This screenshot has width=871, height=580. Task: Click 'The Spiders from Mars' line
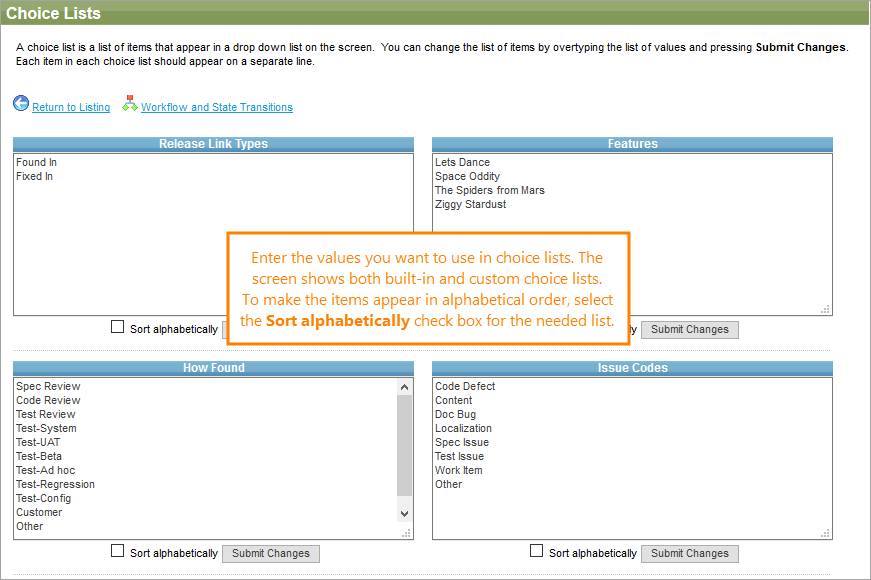coord(490,190)
